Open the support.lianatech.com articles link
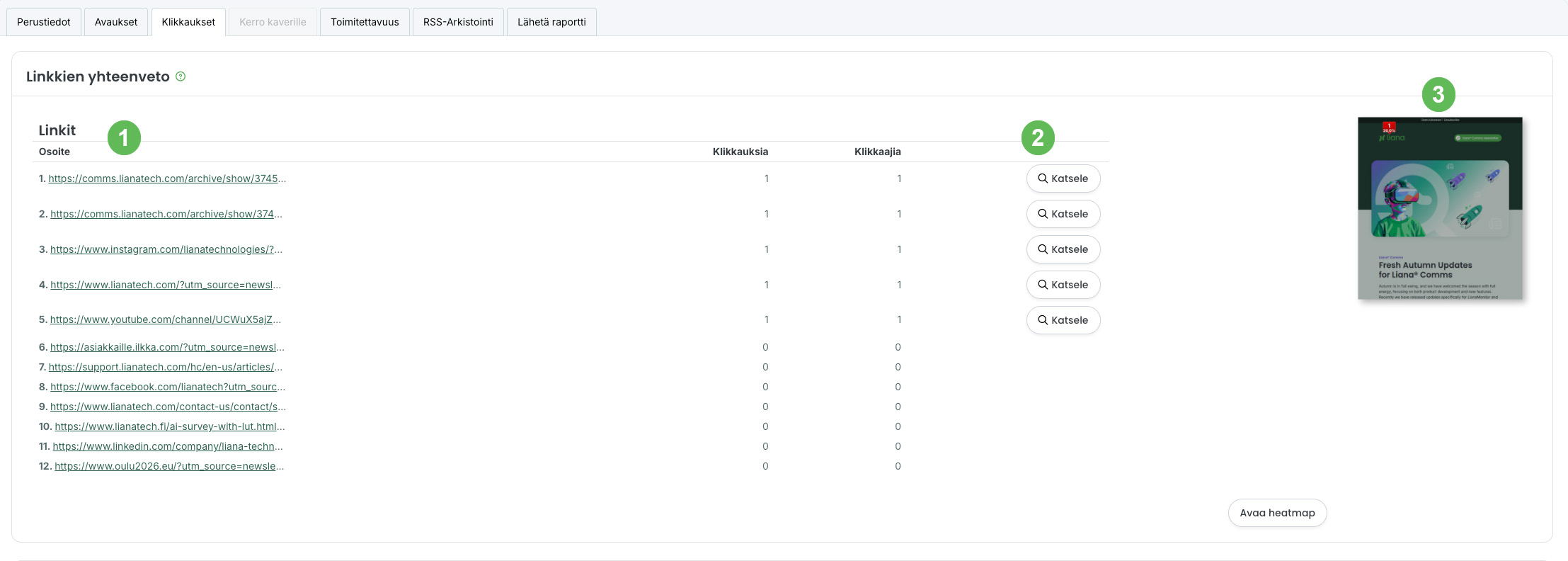Image resolution: width=1568 pixels, height=561 pixels. point(166,367)
